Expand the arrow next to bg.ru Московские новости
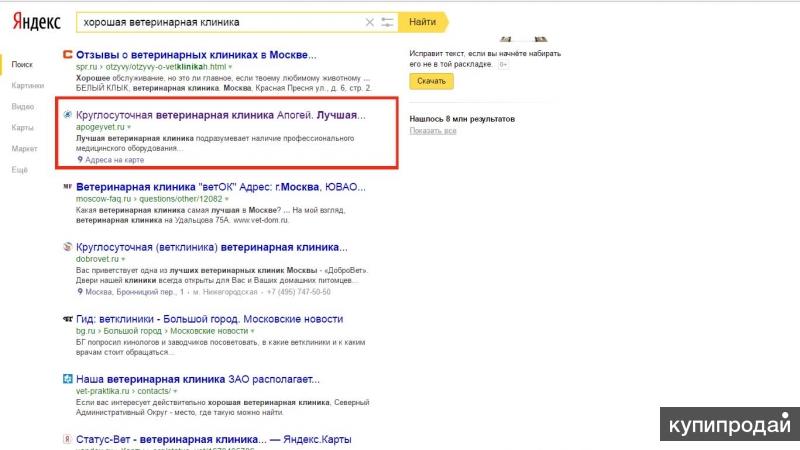The image size is (800, 450). pyautogui.click(x=253, y=332)
